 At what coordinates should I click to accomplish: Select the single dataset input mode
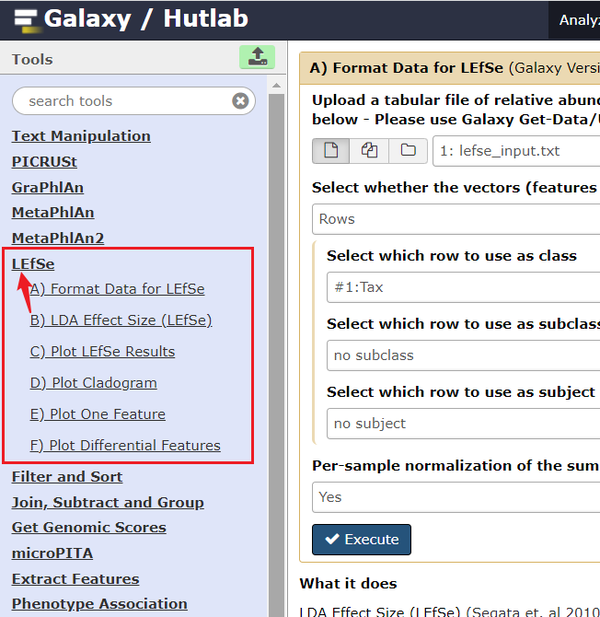[332, 151]
